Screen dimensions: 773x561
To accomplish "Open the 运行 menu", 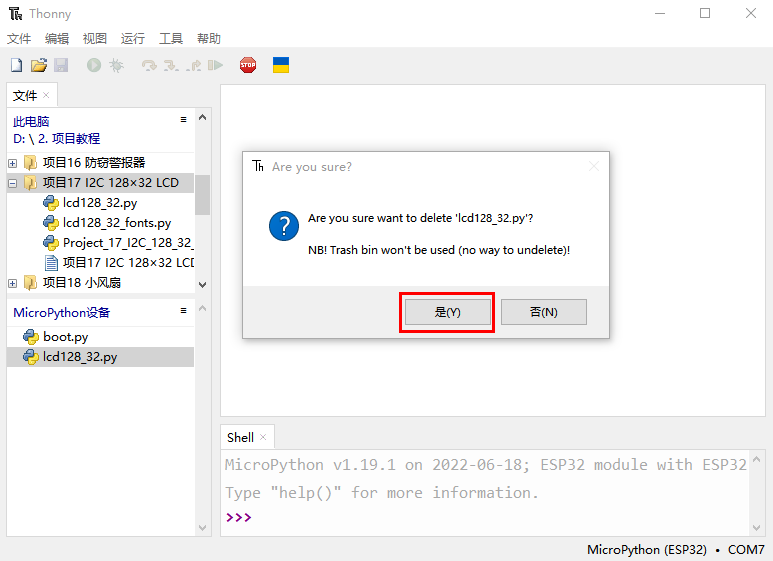I will [x=133, y=38].
